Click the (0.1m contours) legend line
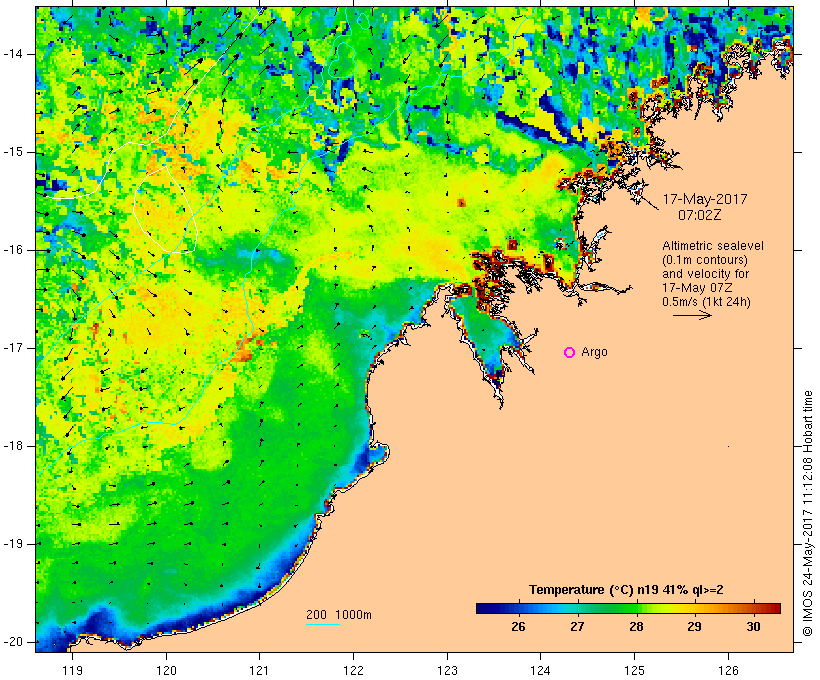The height and width of the screenshot is (680, 820). 705,260
